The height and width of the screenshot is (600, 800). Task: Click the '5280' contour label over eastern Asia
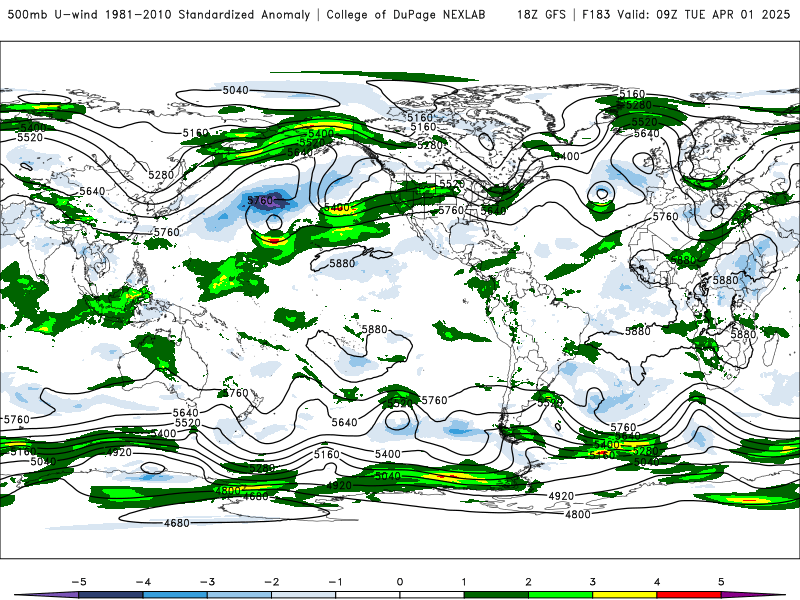click(161, 175)
